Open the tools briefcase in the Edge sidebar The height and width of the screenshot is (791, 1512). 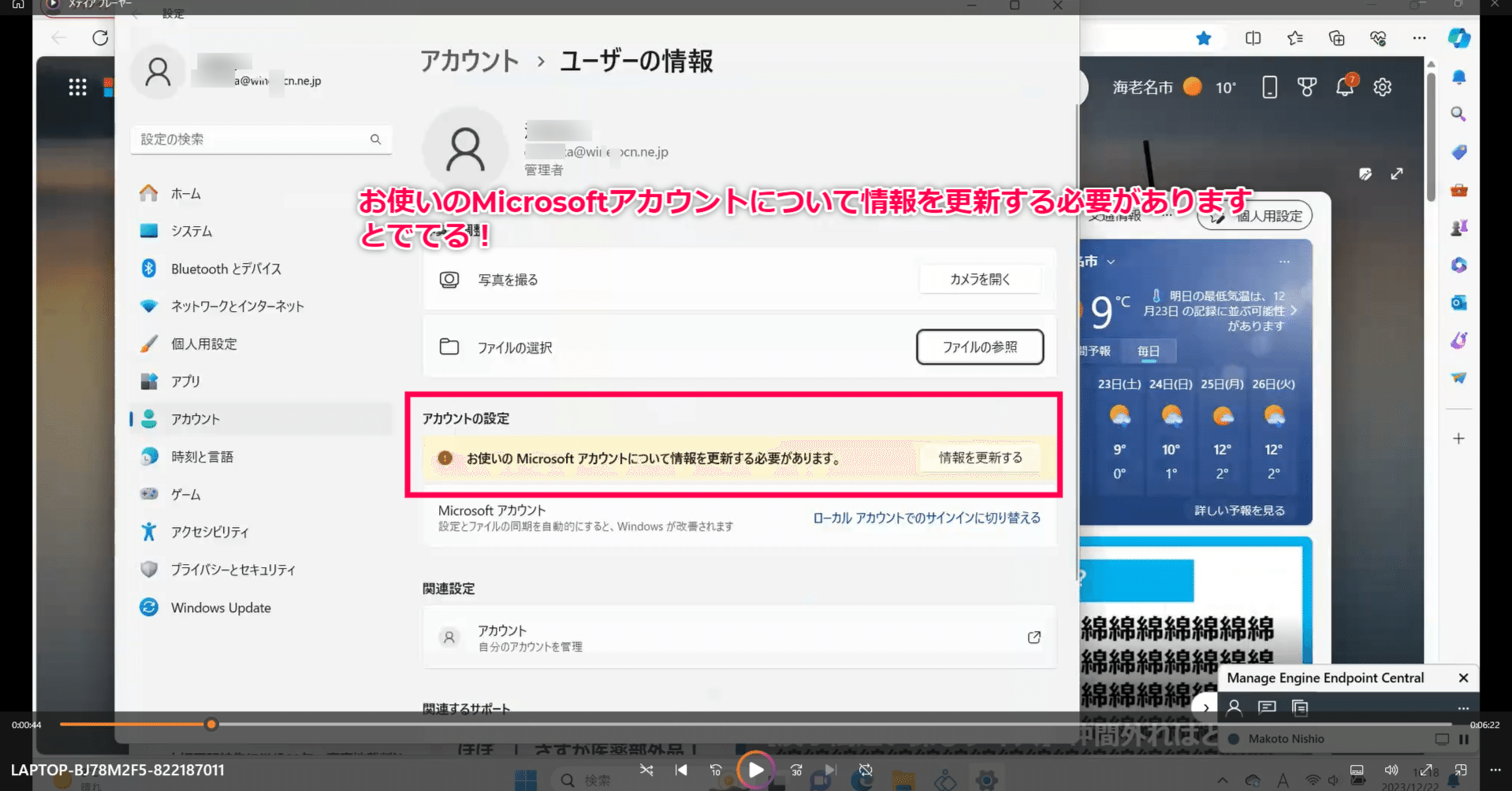1458,190
